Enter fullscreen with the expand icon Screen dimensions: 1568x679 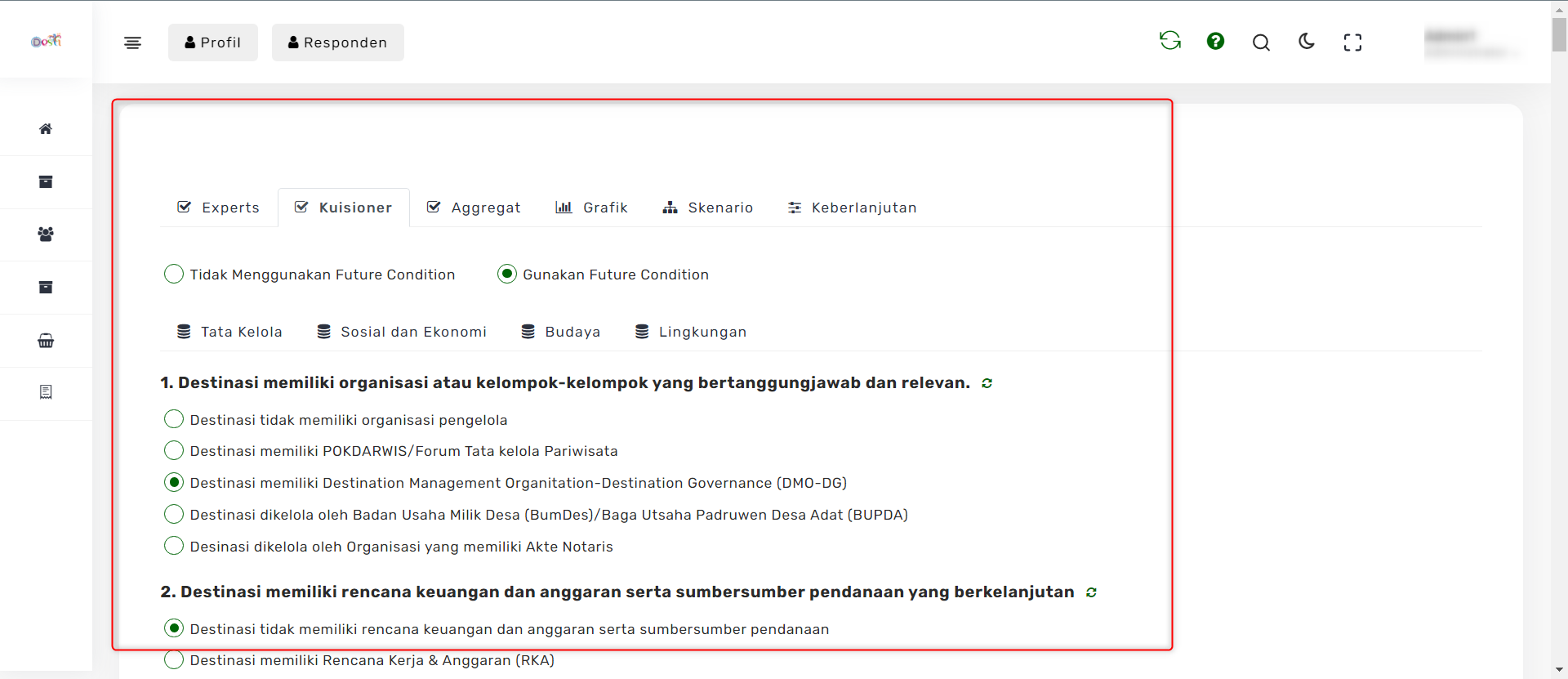tap(1352, 42)
